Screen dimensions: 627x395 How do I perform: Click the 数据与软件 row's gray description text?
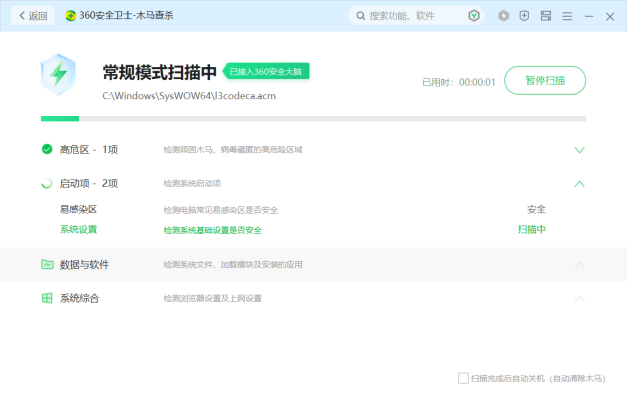[x=233, y=265]
